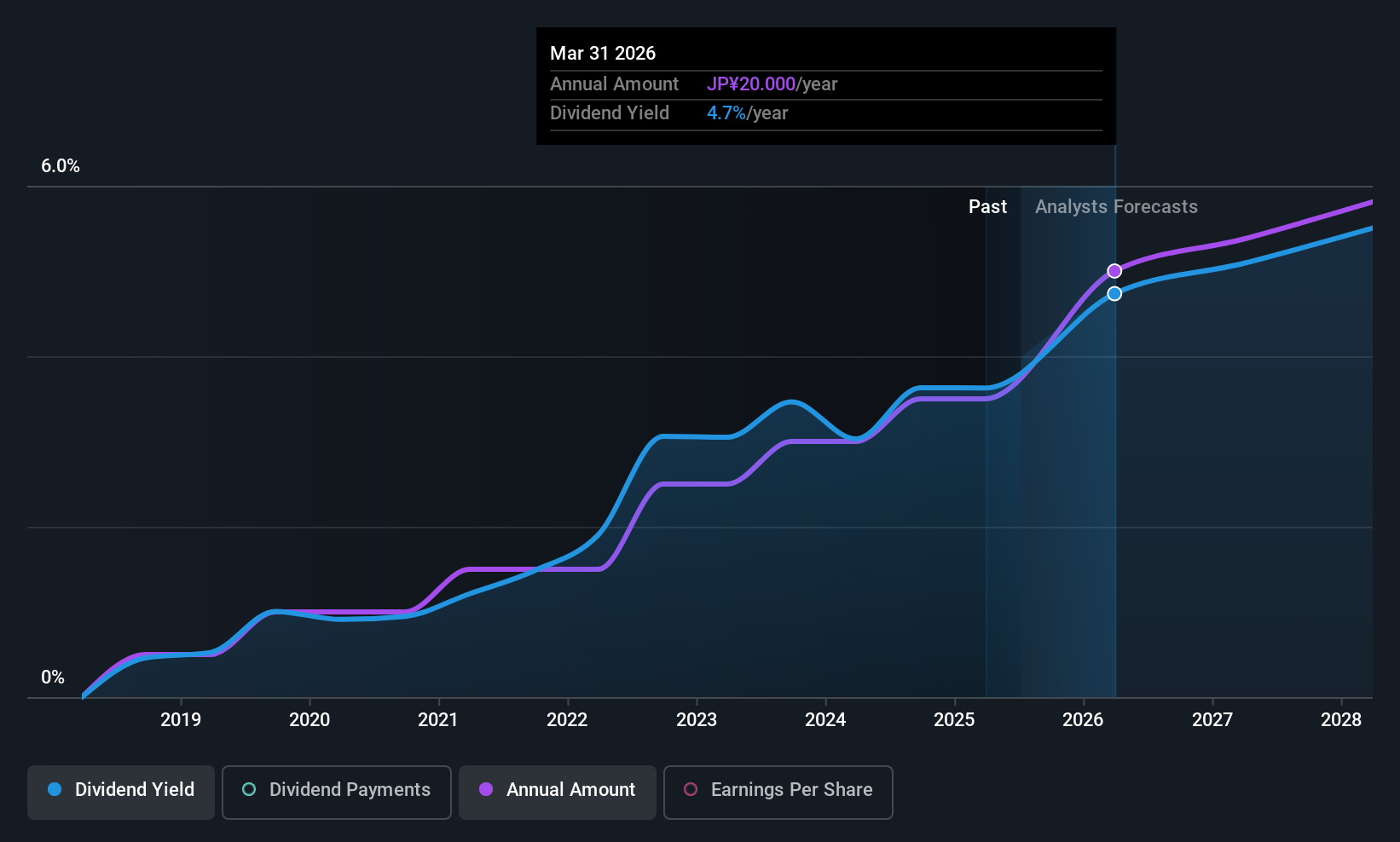Toggle the Dividend Yield legend button
The image size is (1400, 842).
tap(121, 792)
